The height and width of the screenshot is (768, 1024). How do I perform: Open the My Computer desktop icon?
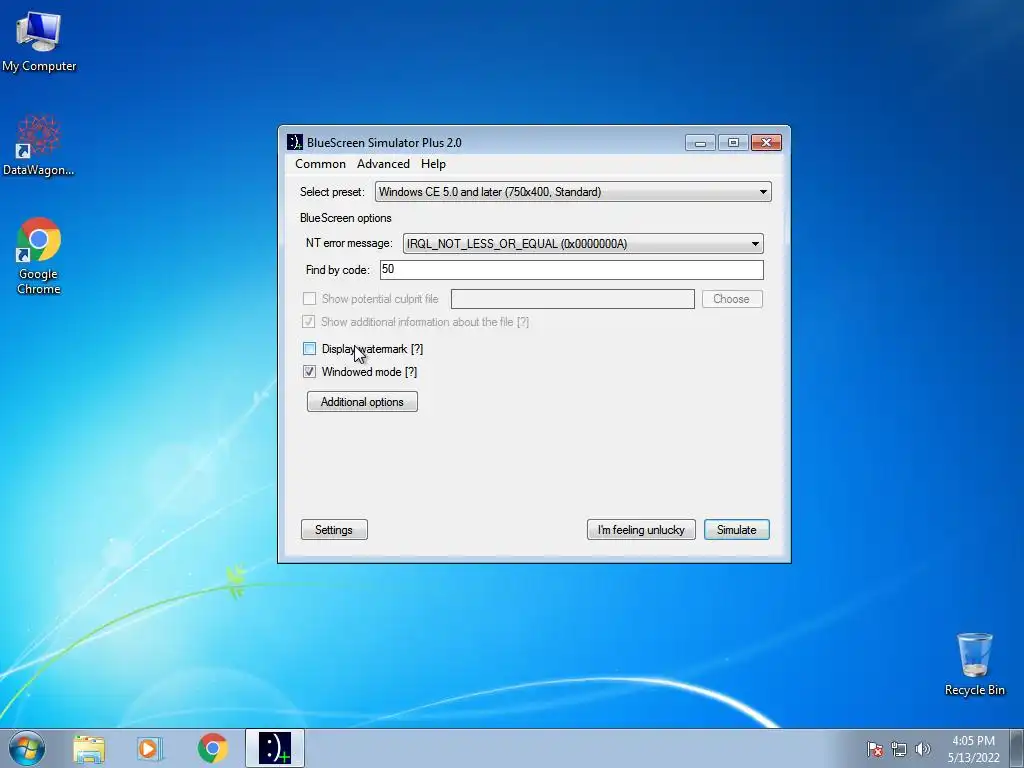click(x=39, y=40)
